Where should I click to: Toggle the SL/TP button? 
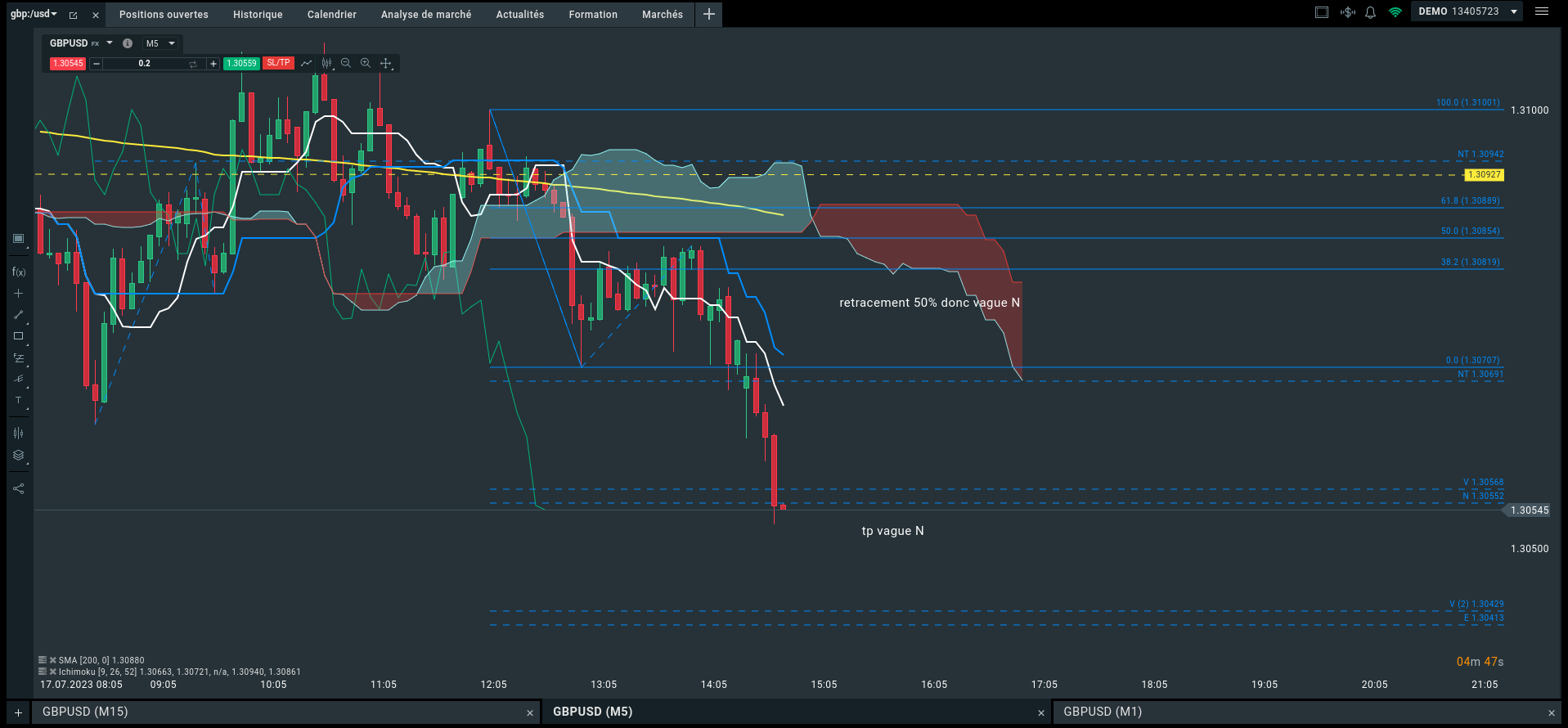point(278,63)
